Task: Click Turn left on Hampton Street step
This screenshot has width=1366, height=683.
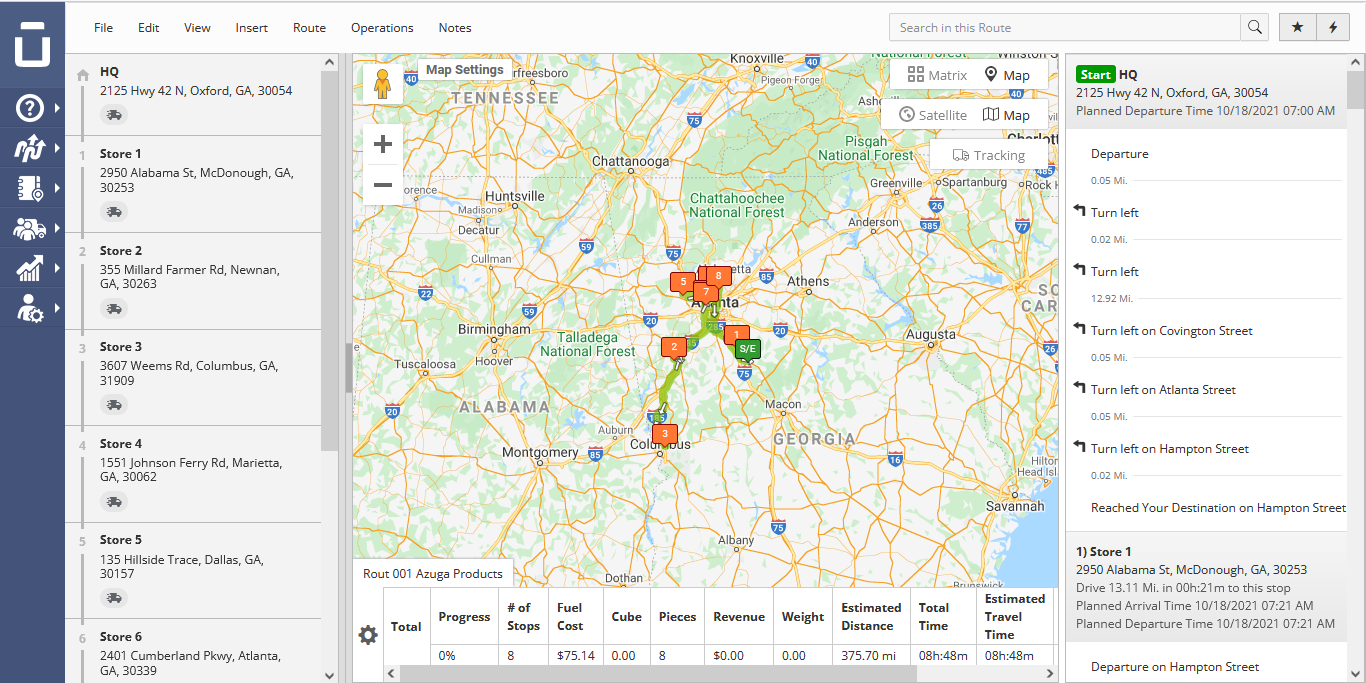Action: point(1170,449)
